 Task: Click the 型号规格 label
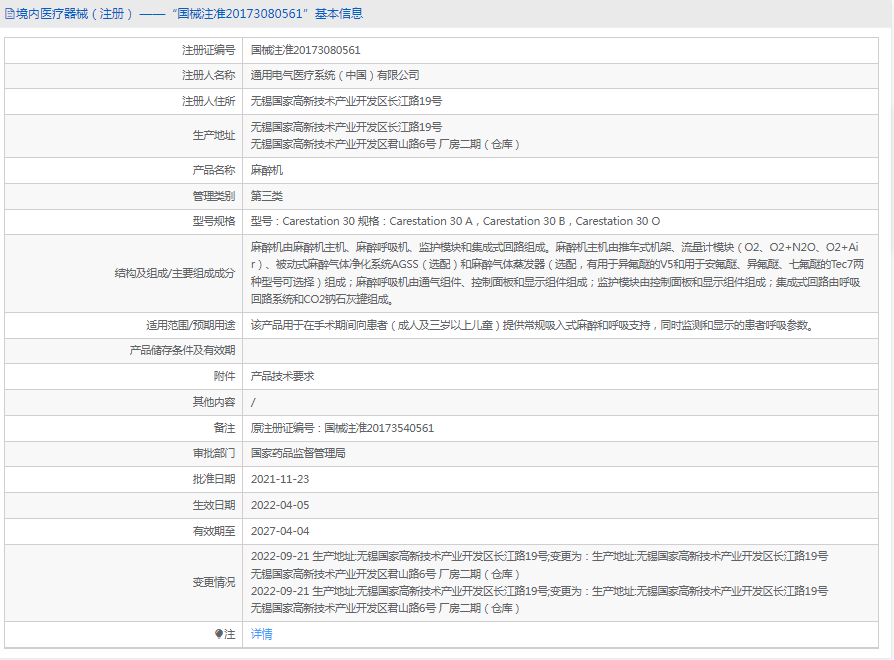214,221
